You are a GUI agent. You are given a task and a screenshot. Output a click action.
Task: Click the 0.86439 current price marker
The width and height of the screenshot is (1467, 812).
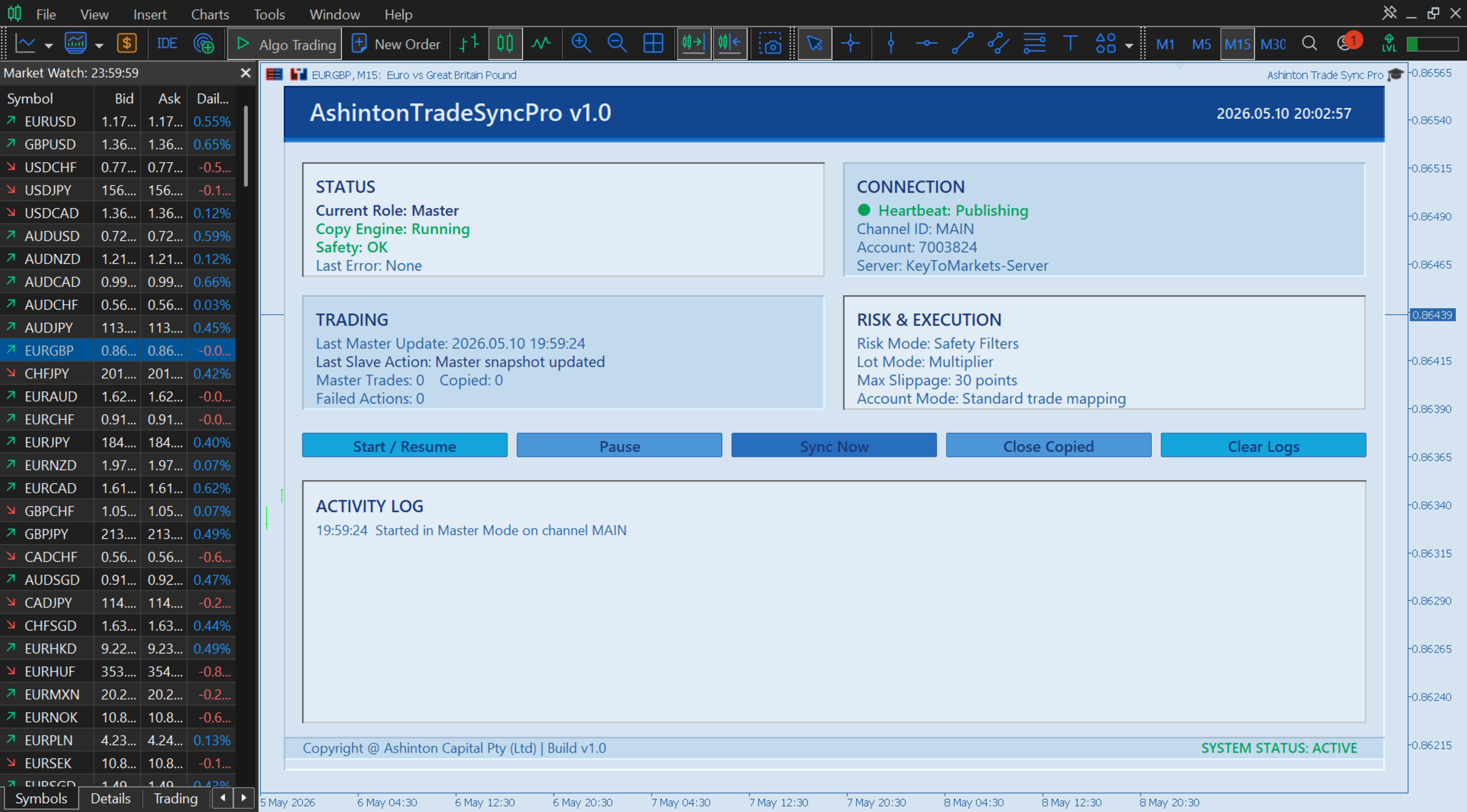(x=1432, y=315)
